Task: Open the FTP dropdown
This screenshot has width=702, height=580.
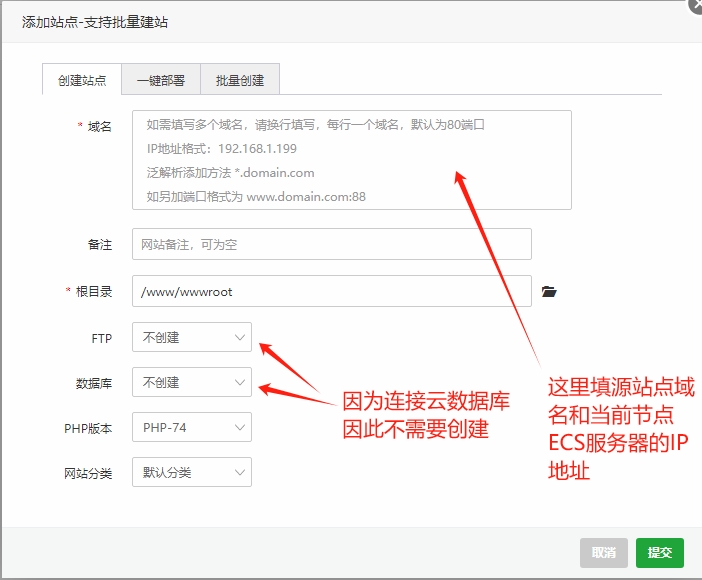Action: [x=192, y=337]
